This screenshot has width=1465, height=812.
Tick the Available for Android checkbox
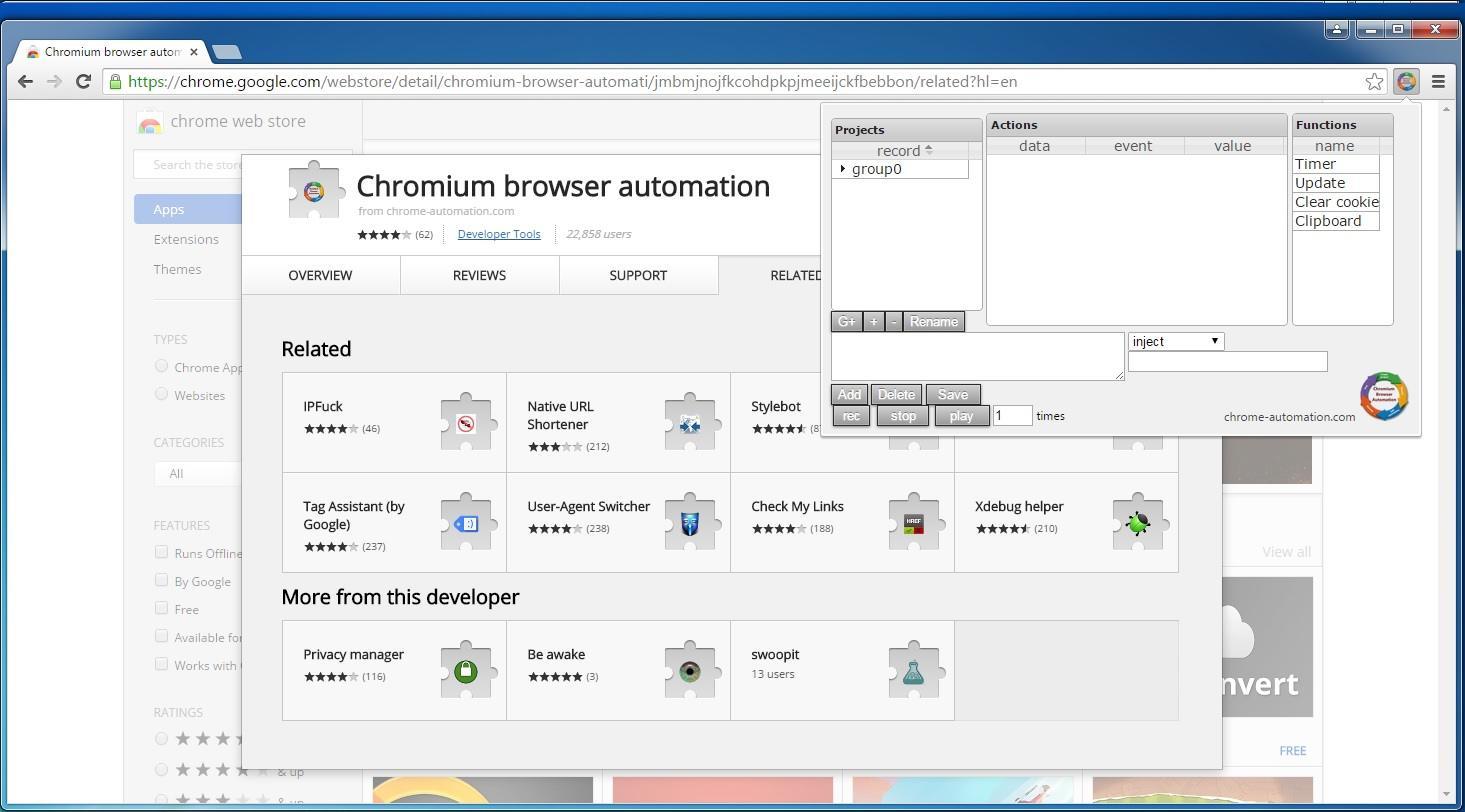point(161,636)
